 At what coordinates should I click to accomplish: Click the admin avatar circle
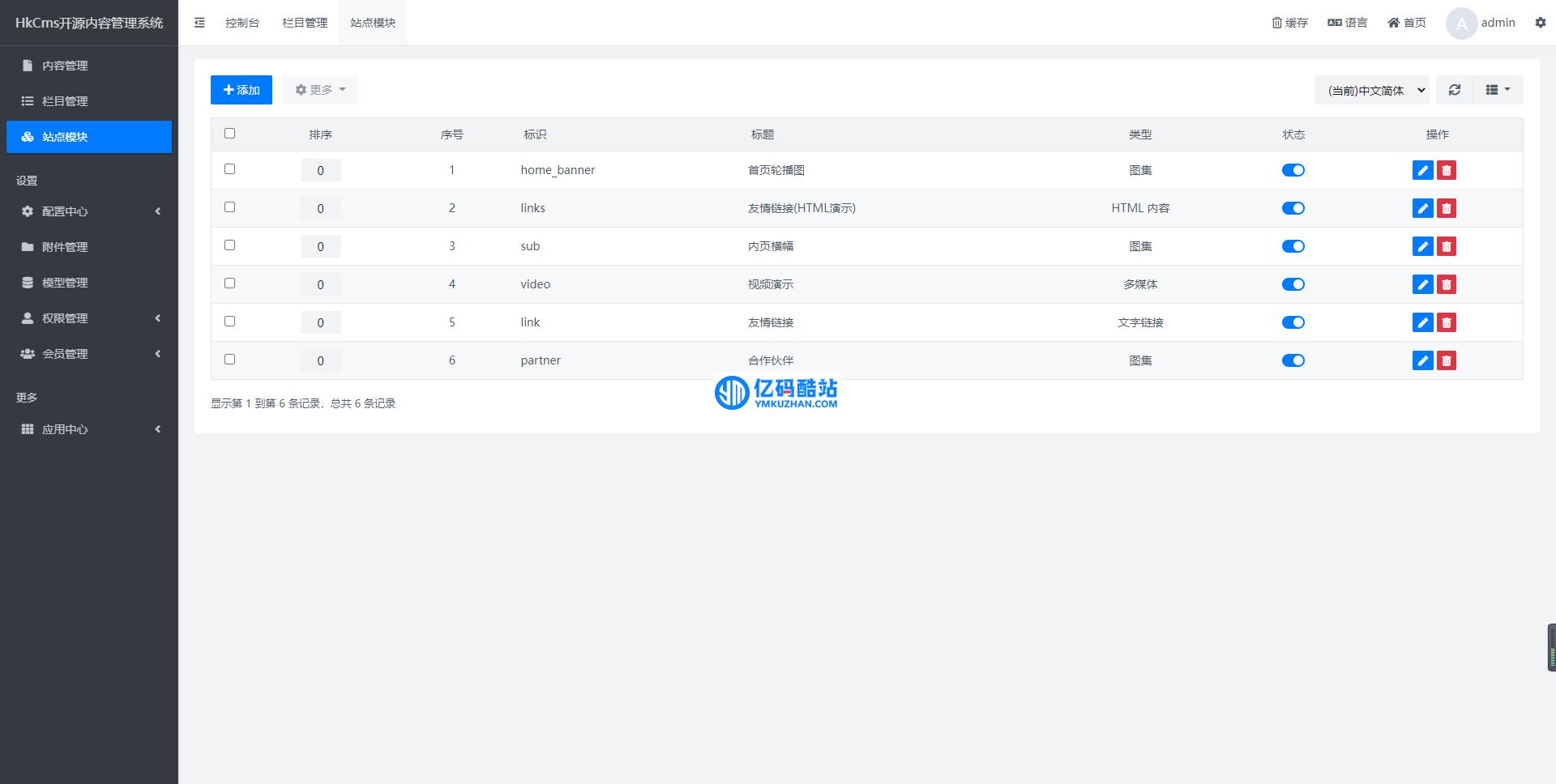1461,23
